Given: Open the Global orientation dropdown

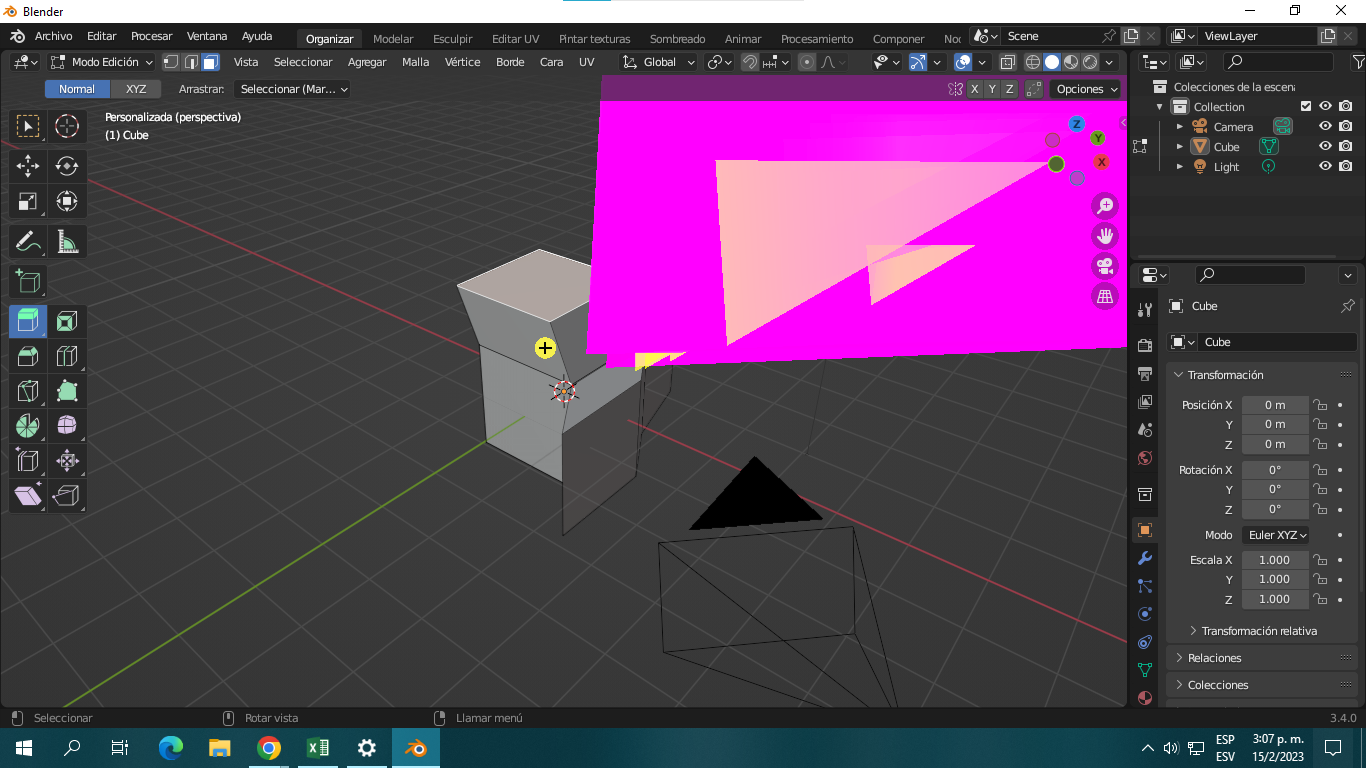Looking at the screenshot, I should pos(659,62).
